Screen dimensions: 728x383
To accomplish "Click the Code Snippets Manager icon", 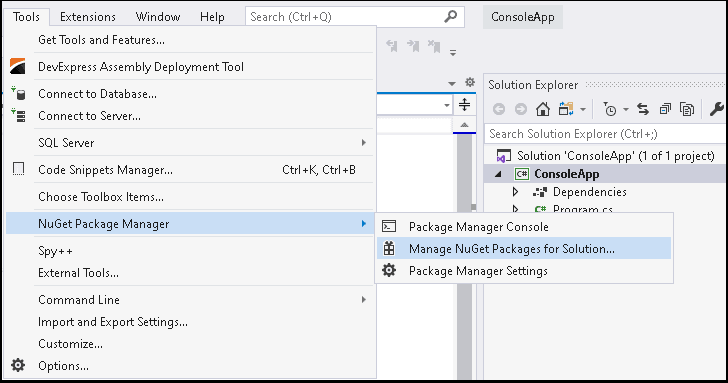I will pyautogui.click(x=19, y=169).
